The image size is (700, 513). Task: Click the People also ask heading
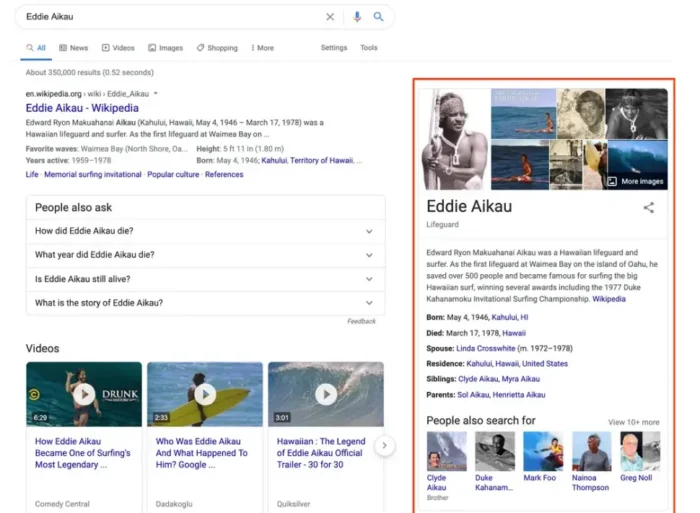73,208
